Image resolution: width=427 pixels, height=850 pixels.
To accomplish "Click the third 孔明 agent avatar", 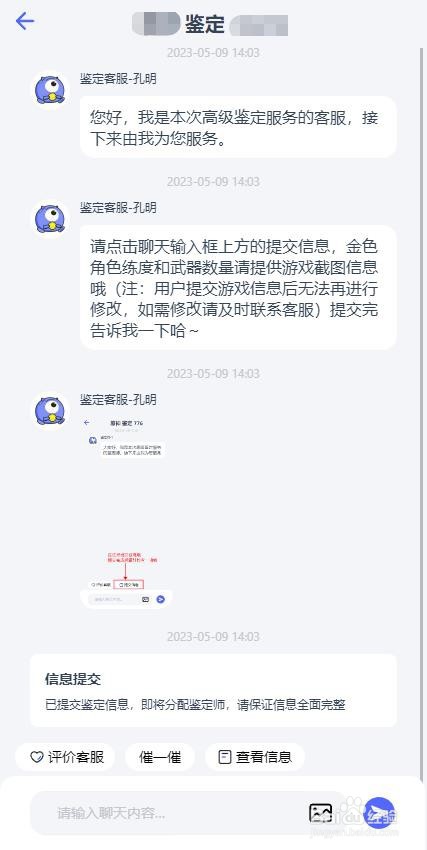I will tap(50, 411).
